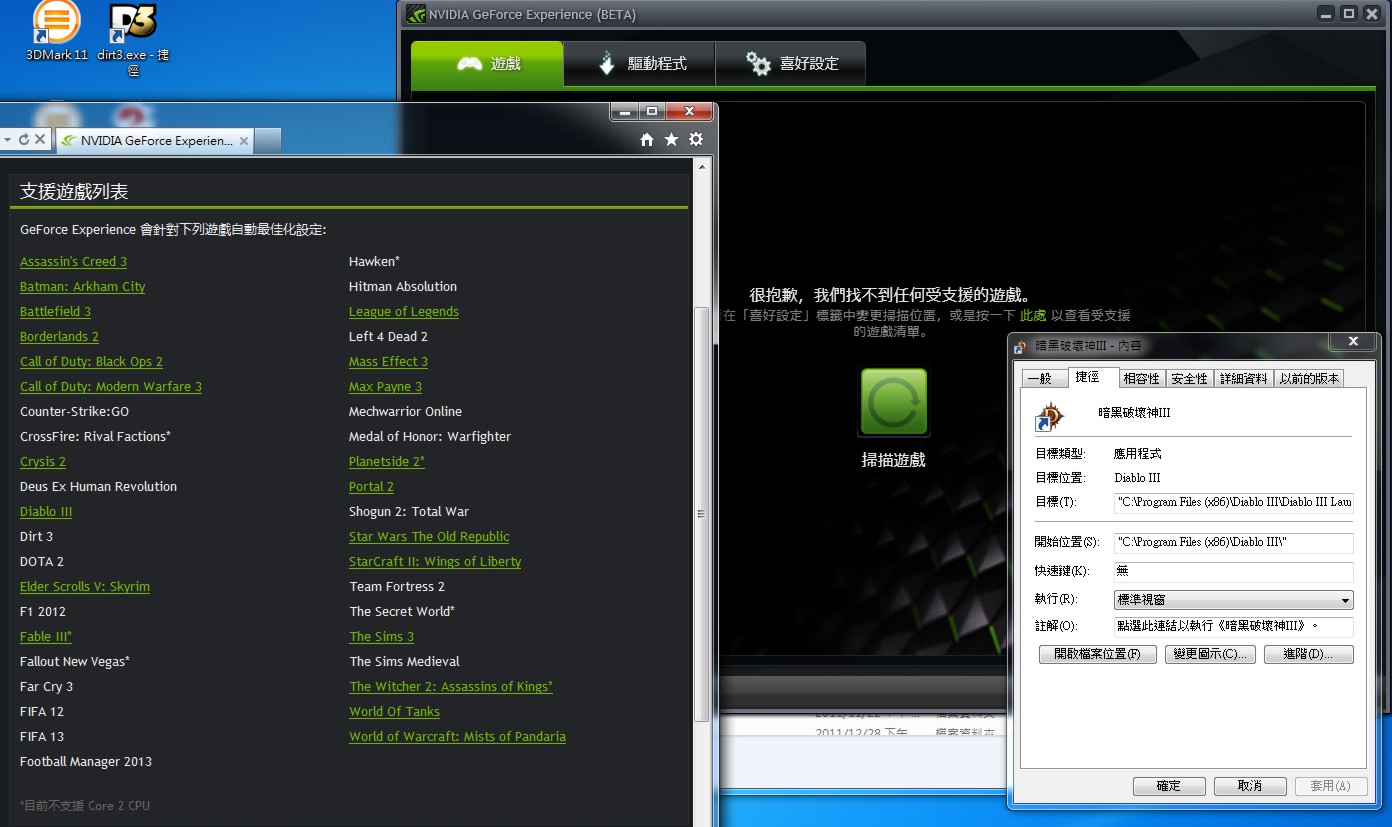Image resolution: width=1392 pixels, height=827 pixels.
Task: Click the 註解 input field
Action: click(x=1233, y=626)
